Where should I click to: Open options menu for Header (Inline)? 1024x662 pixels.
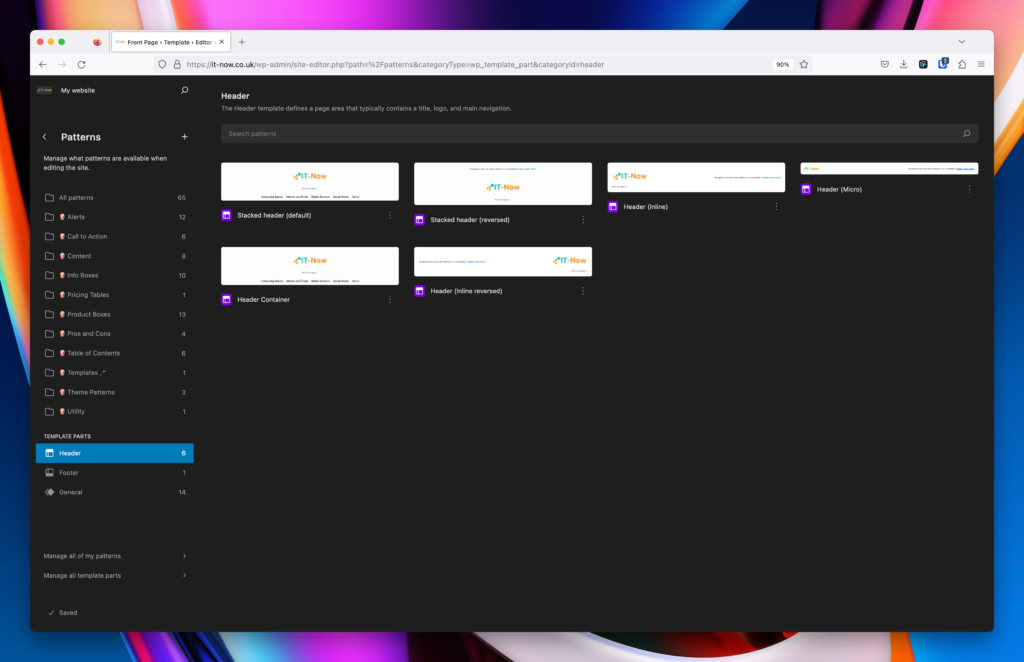click(x=776, y=207)
